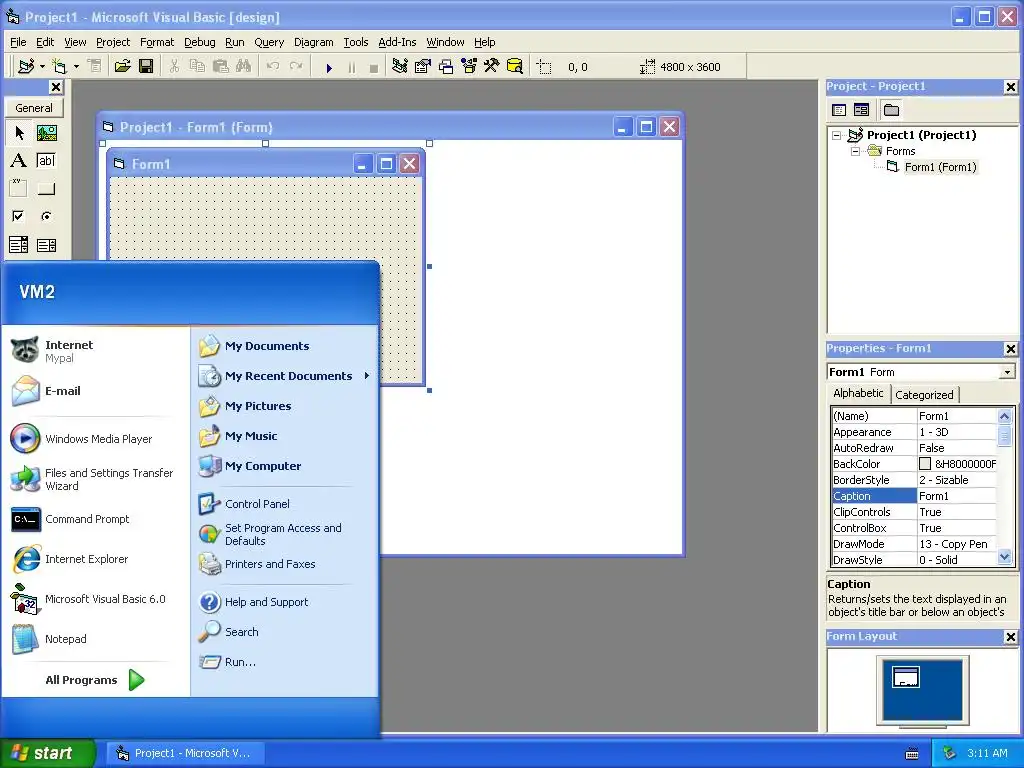Select the ComboBox control in the toolbox
Image resolution: width=1024 pixels, height=768 pixels.
click(x=19, y=245)
